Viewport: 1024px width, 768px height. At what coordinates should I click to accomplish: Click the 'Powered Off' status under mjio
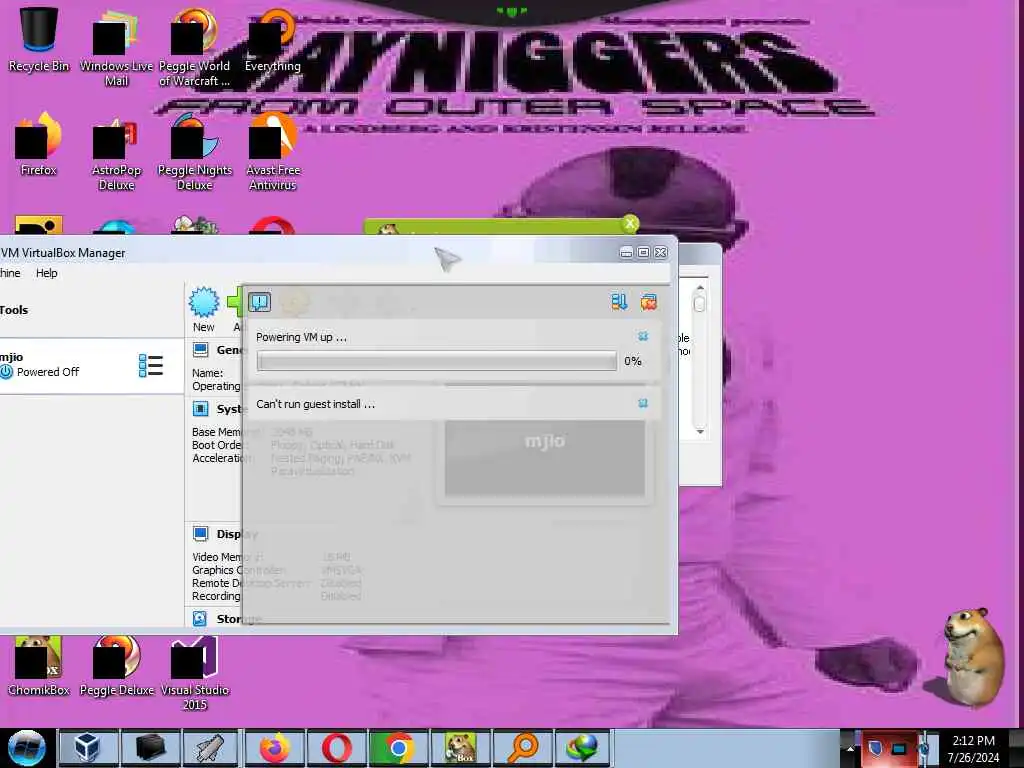click(48, 372)
